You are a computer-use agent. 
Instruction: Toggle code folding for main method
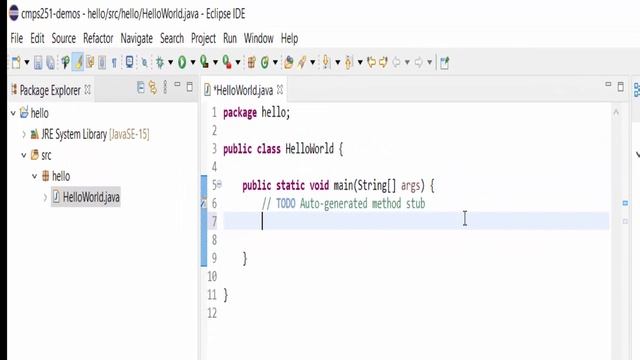pos(219,184)
